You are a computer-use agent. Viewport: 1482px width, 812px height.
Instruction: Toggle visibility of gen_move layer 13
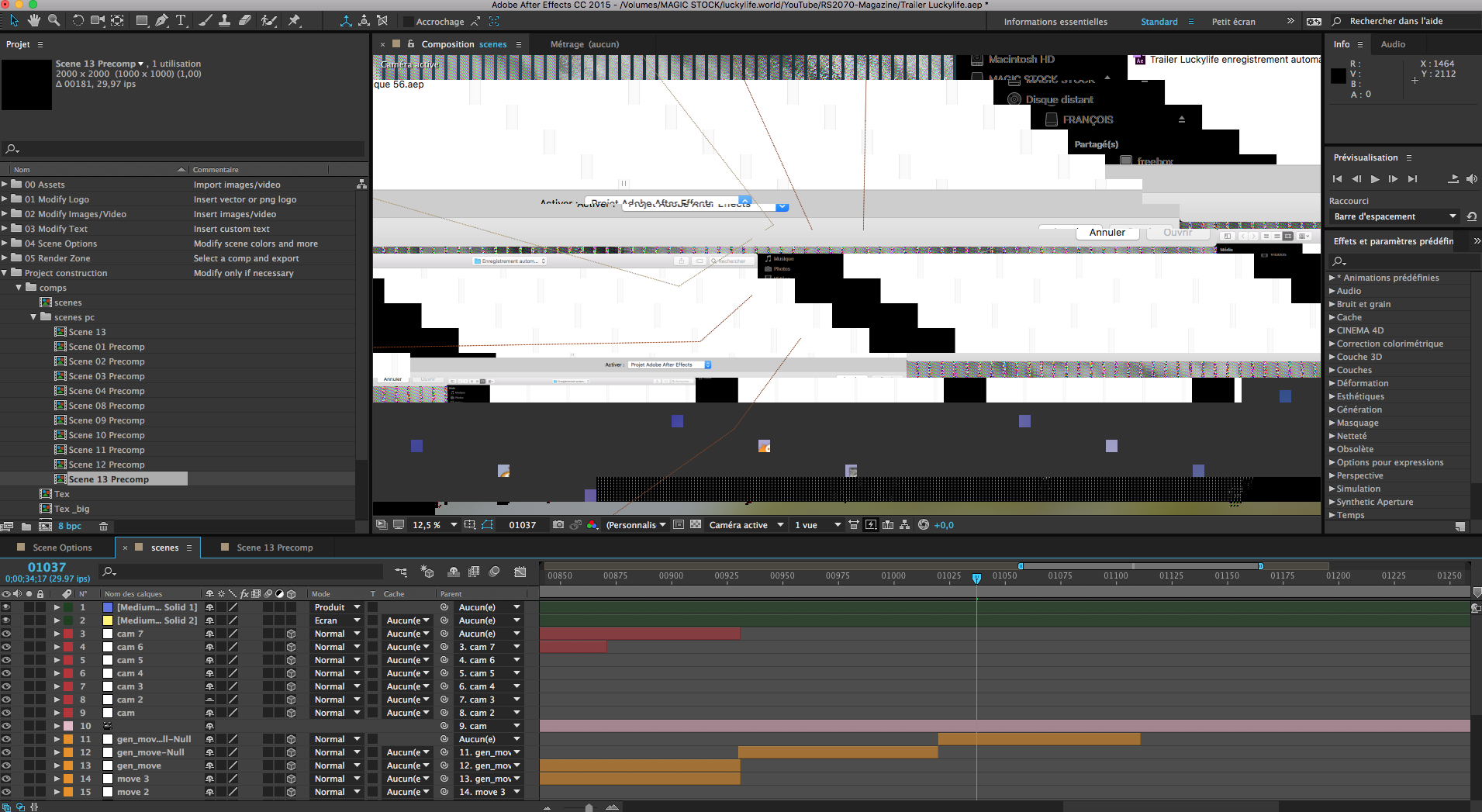pos(6,765)
